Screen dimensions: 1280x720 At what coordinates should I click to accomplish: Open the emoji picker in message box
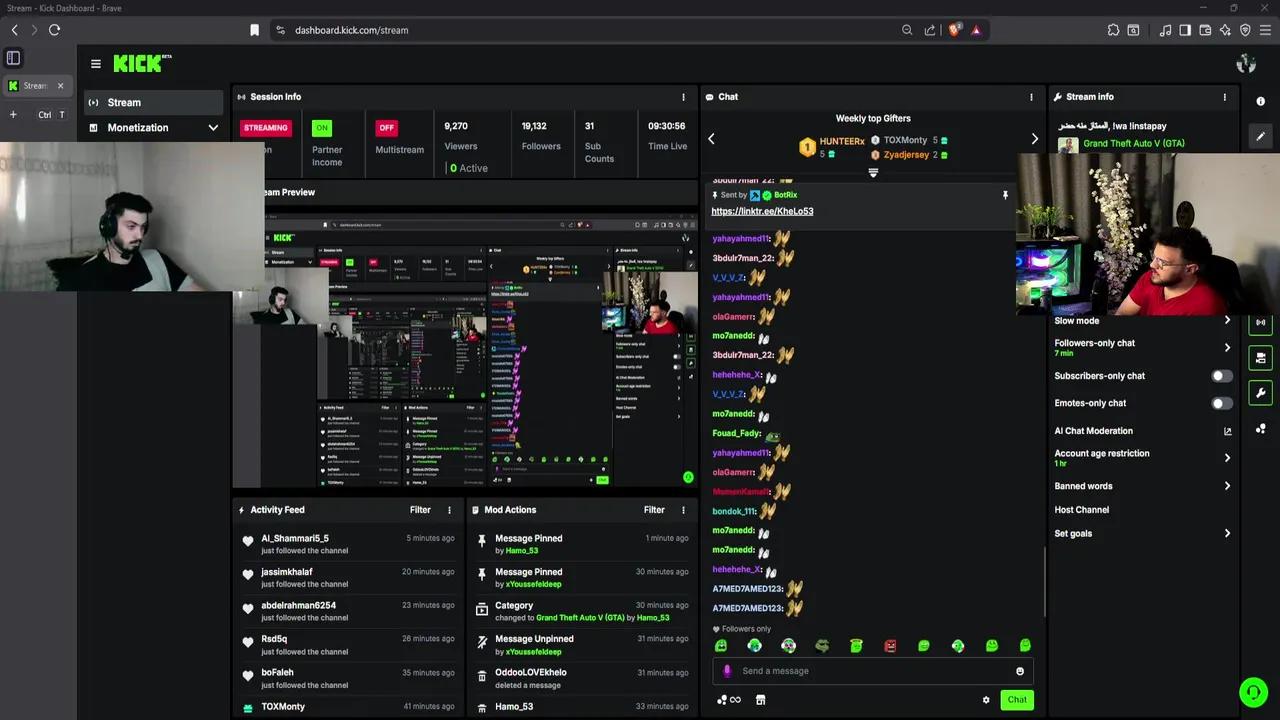pos(1020,671)
